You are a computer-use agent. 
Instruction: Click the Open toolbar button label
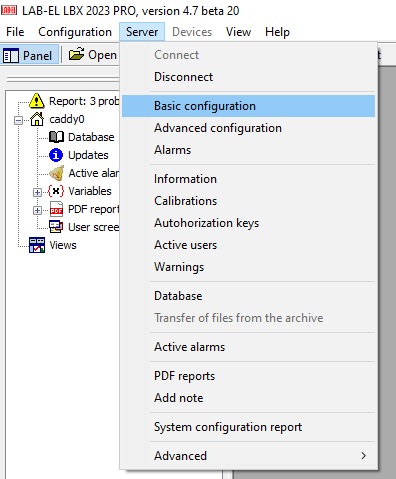[x=102, y=55]
